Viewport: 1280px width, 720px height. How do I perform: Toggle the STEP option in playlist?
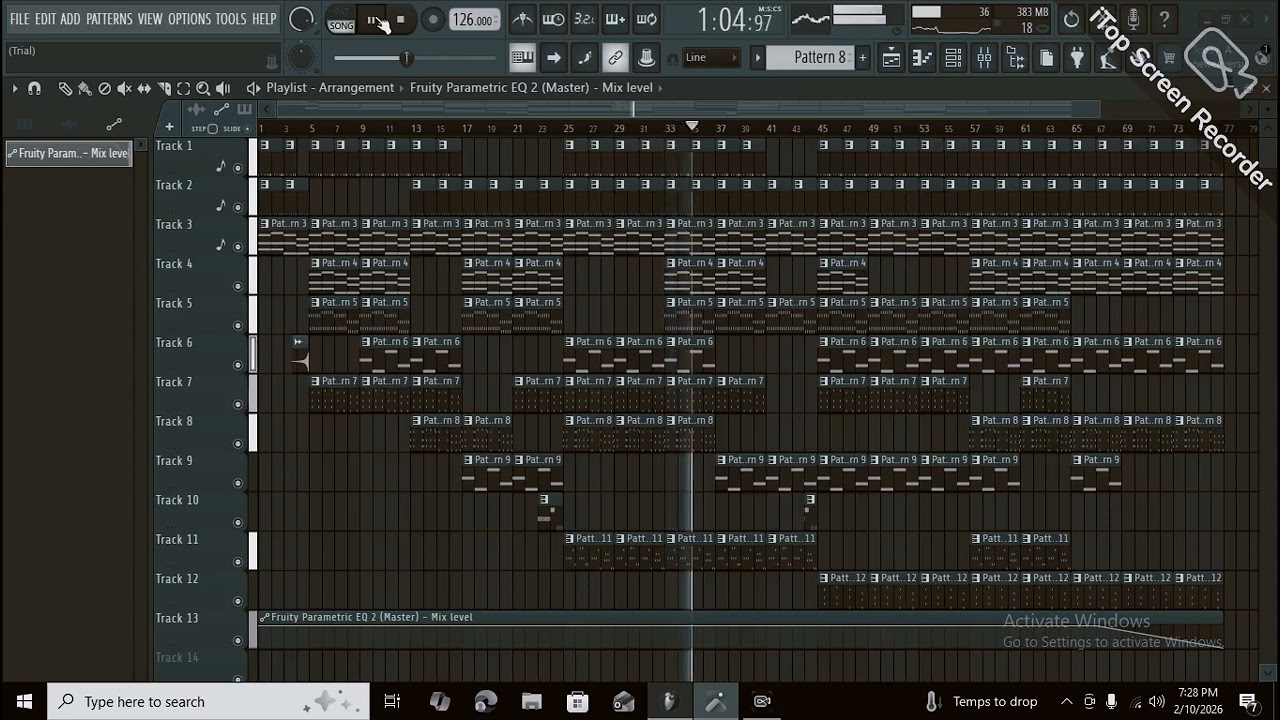(x=204, y=129)
